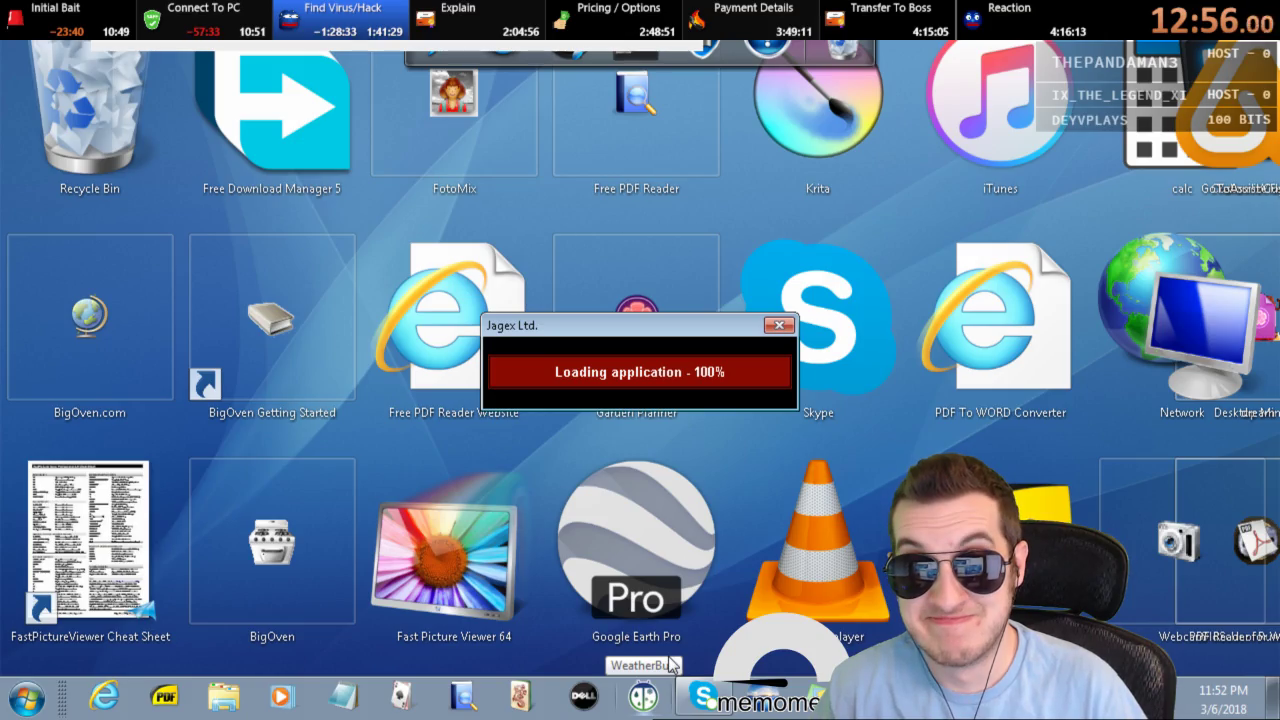Open the yellow PDF app on the taskbar
1280x720 pixels.
[x=164, y=696]
